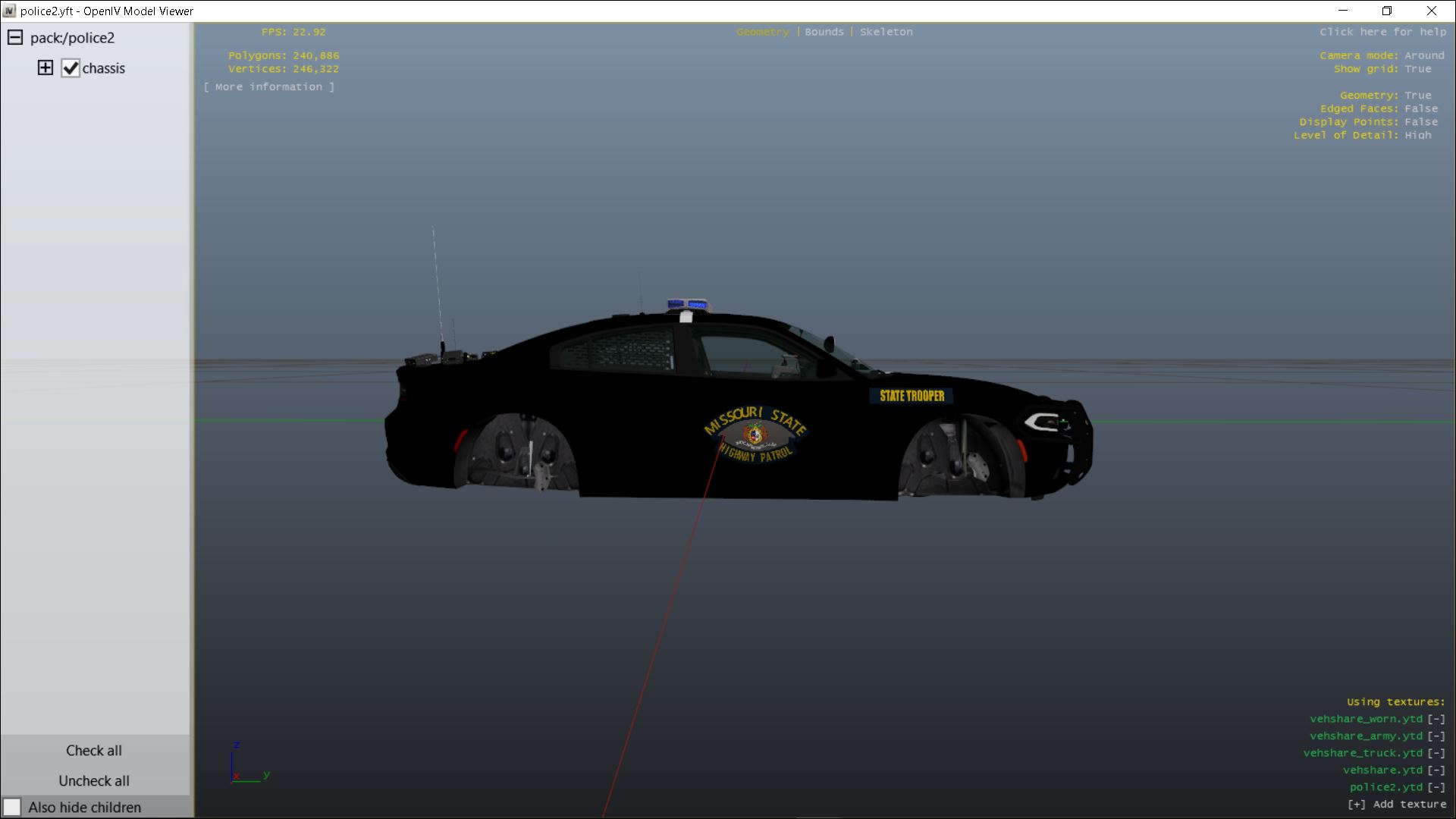Expand the chassis tree node
1456x819 pixels.
click(45, 68)
